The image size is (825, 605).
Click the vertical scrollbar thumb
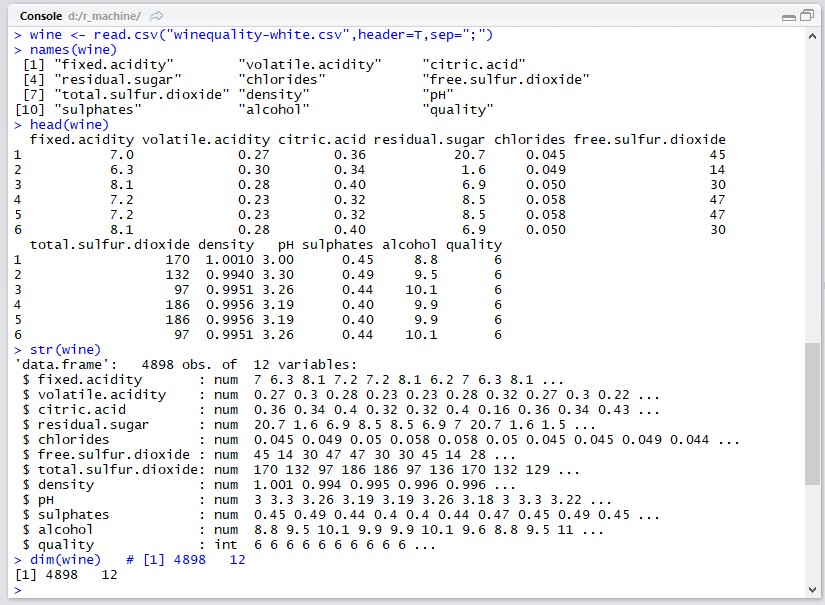click(812, 414)
